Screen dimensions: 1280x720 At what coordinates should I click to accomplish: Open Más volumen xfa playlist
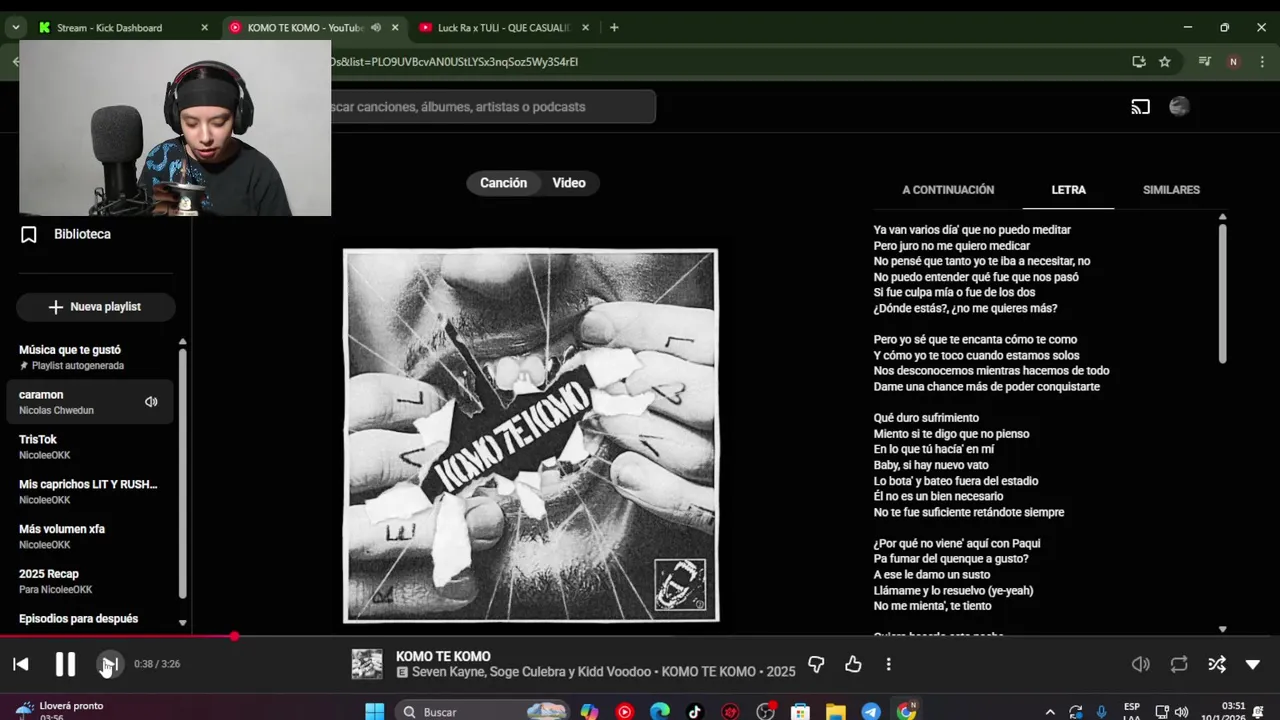(x=90, y=536)
